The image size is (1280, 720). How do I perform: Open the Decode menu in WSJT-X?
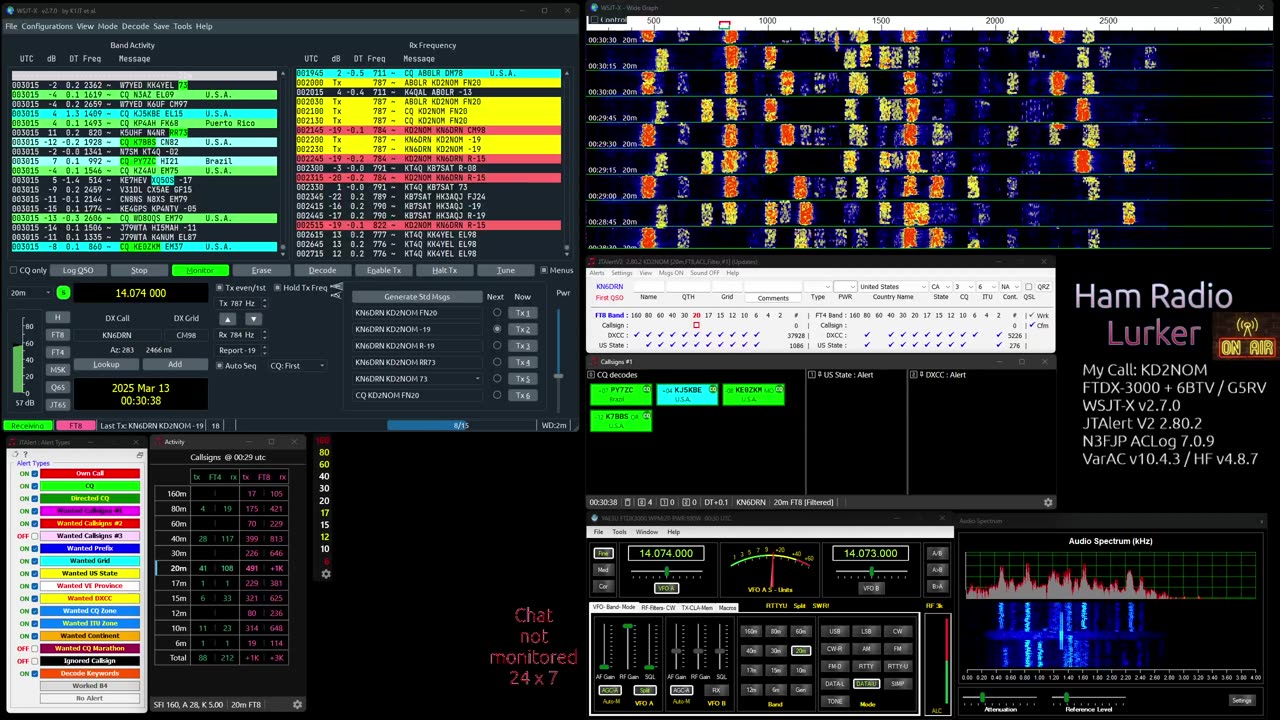(x=135, y=26)
